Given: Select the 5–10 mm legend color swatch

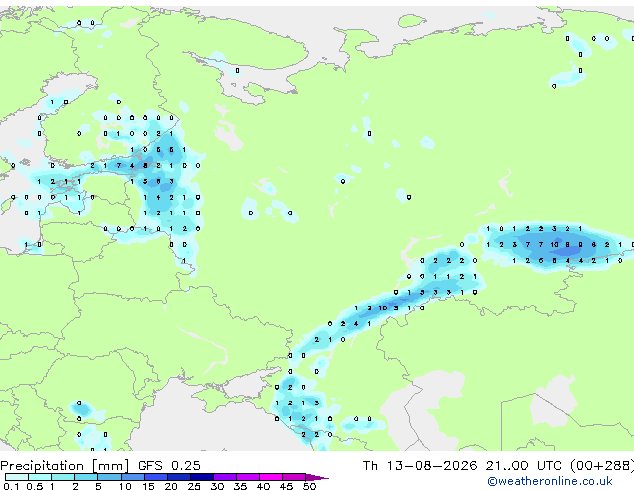Looking at the screenshot, I should (x=109, y=477).
